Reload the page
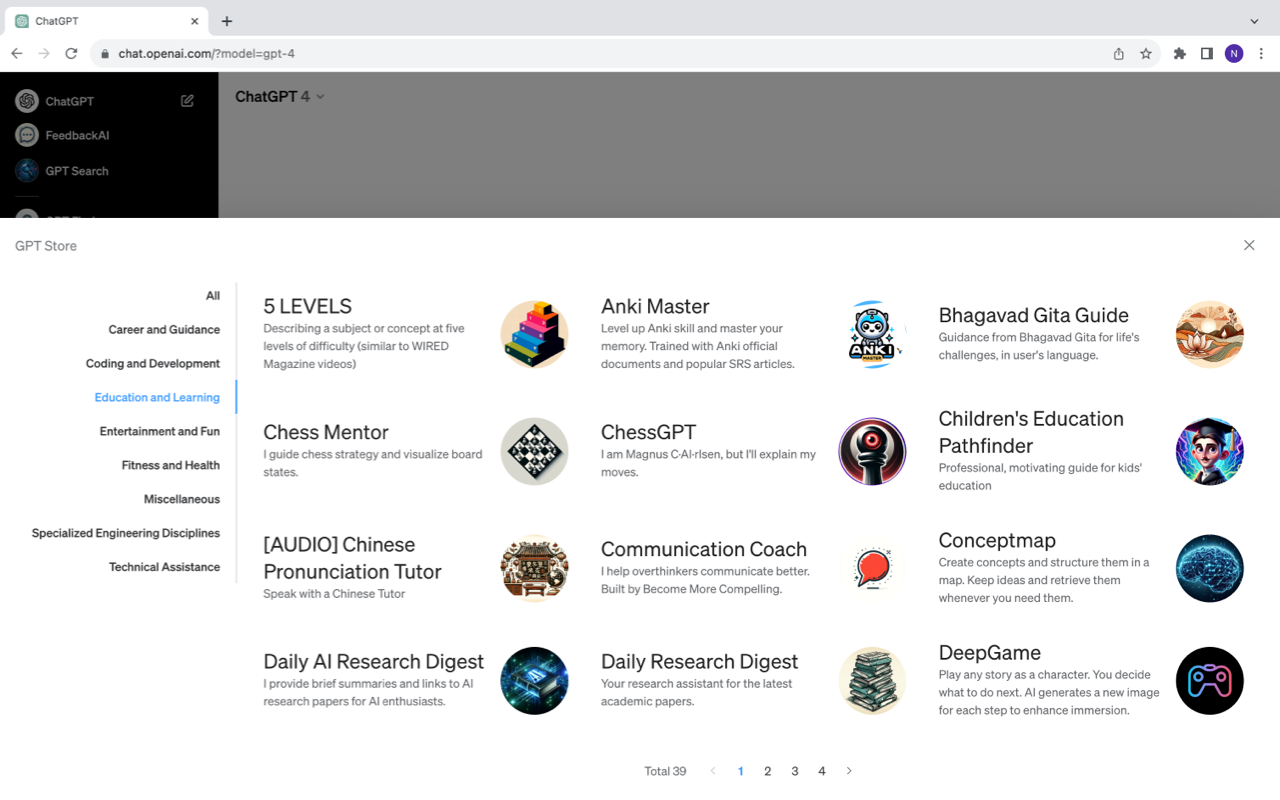Image resolution: width=1280 pixels, height=800 pixels. pyautogui.click(x=71, y=54)
